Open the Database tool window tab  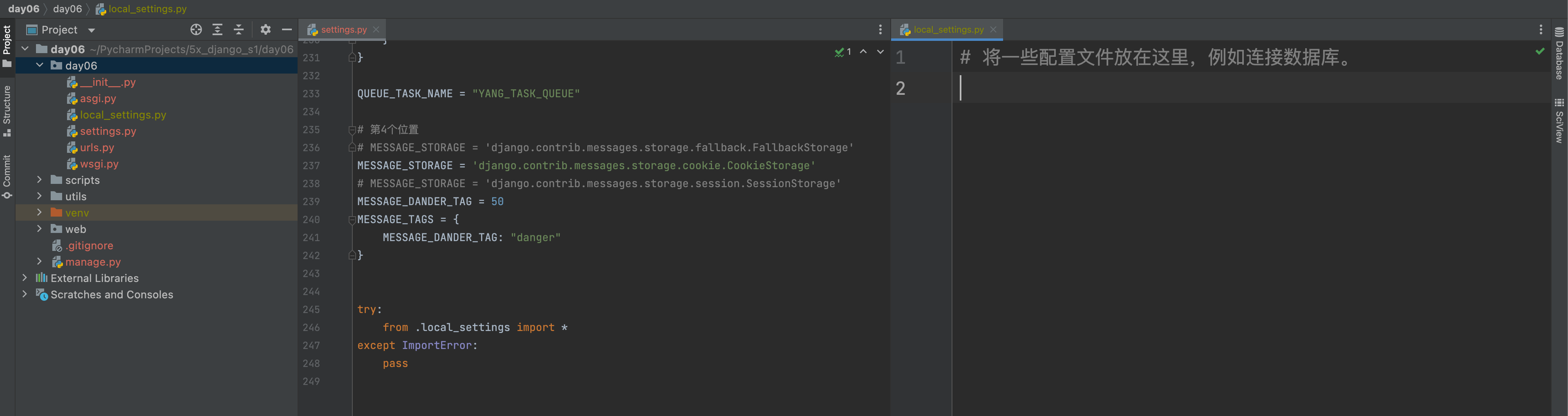tap(1559, 53)
